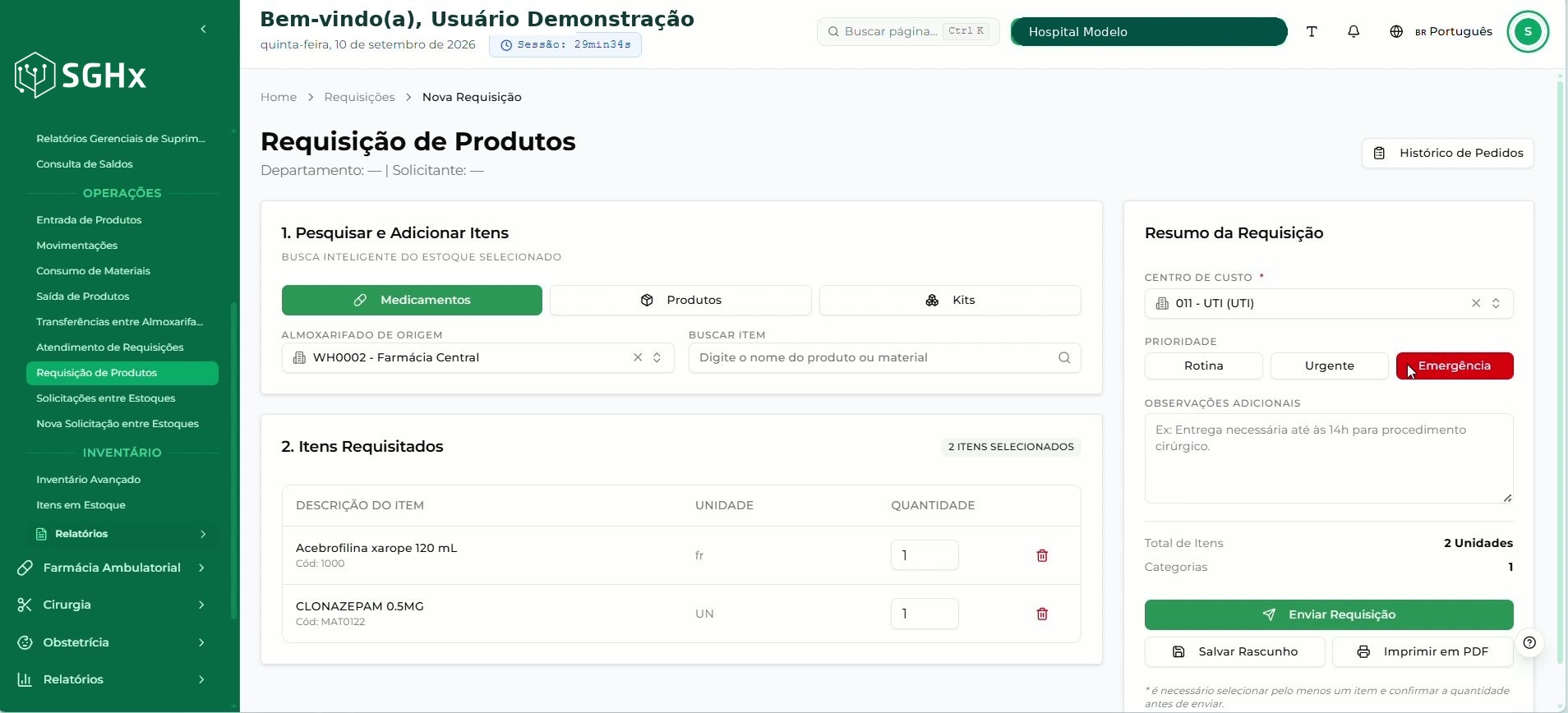Open Relatórios Gerenciais de Suprimentos
The width and height of the screenshot is (1568, 713).
[x=121, y=139]
